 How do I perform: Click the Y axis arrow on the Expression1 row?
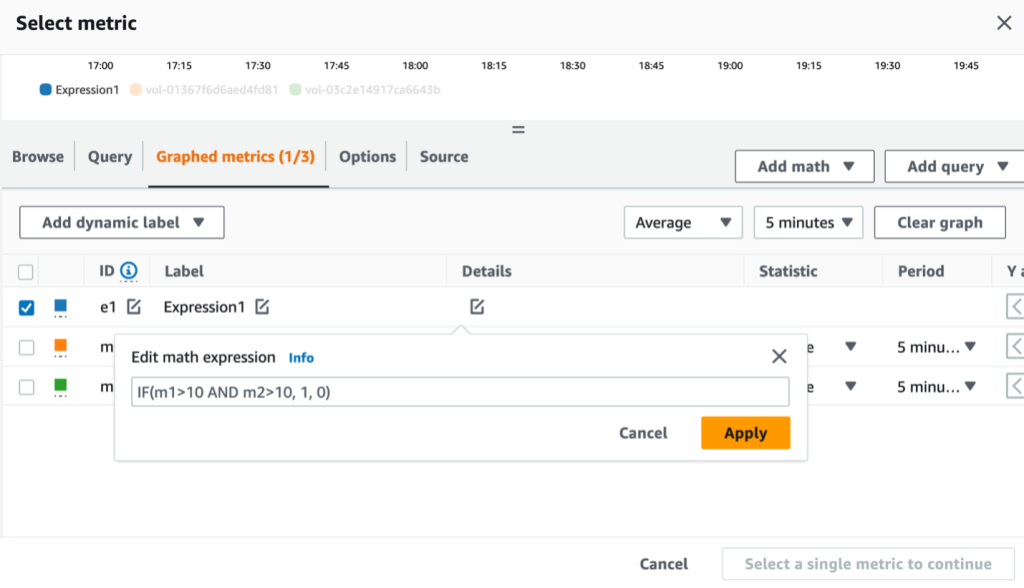click(1014, 307)
